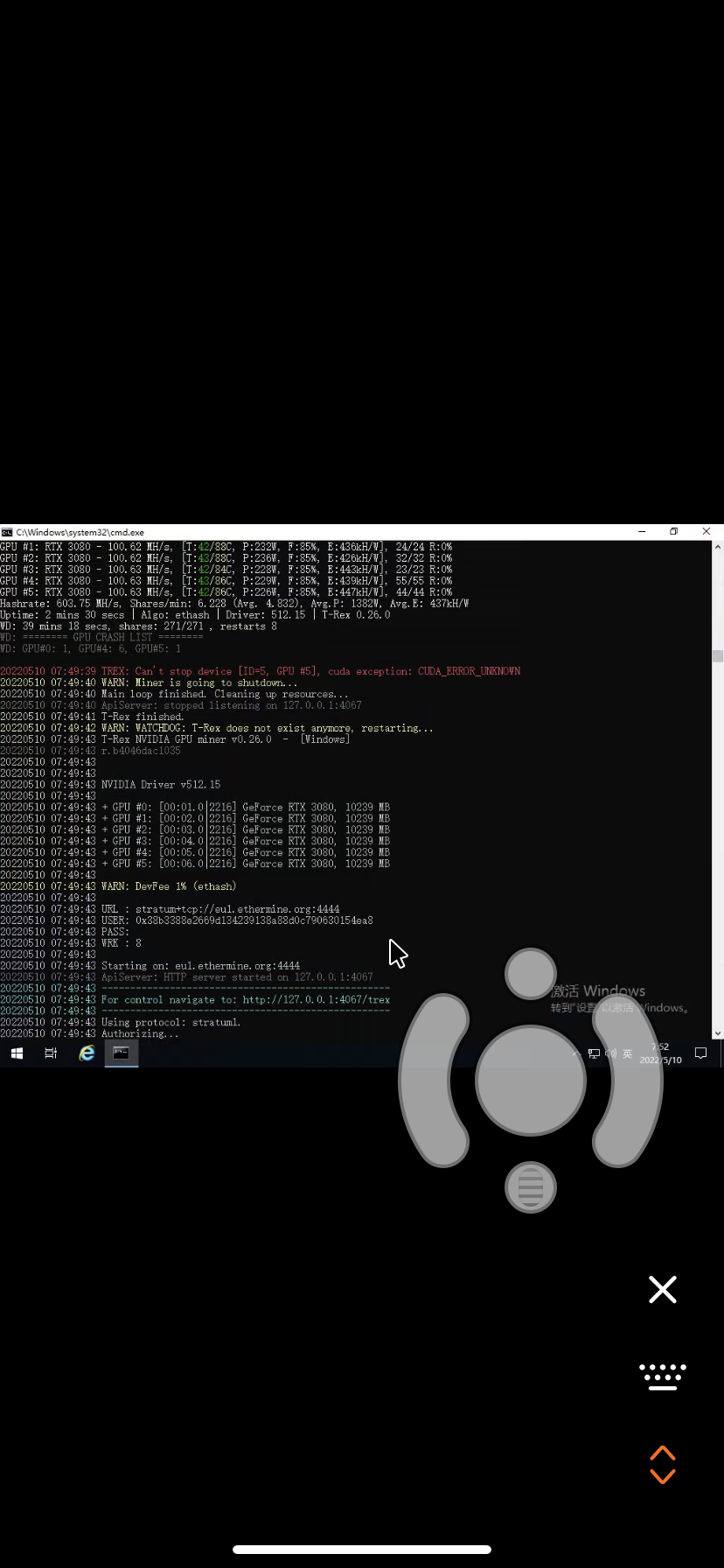Click the '+ GPU #0: [00:01.0' device line

pyautogui.click(x=195, y=808)
